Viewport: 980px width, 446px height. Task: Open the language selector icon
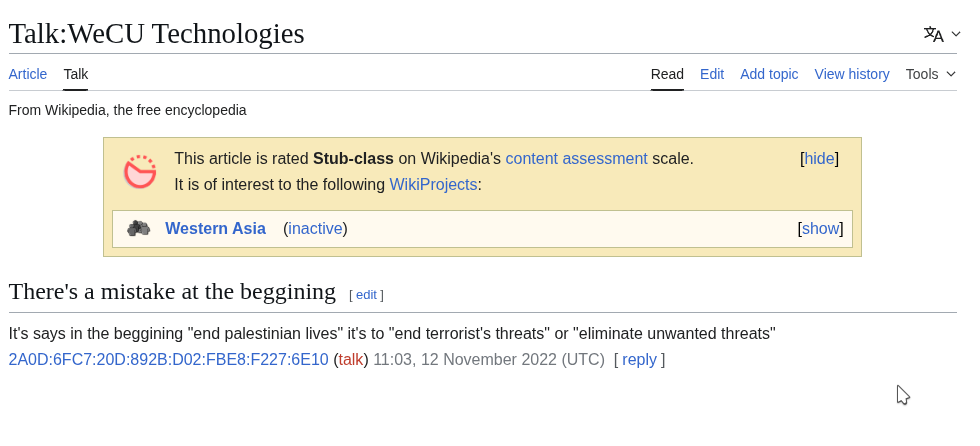933,34
